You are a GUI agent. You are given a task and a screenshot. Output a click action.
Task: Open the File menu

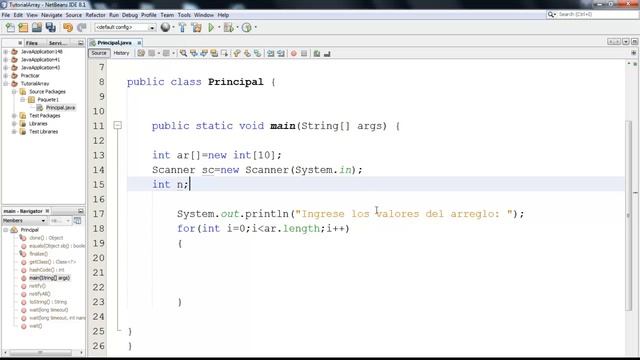pos(6,15)
